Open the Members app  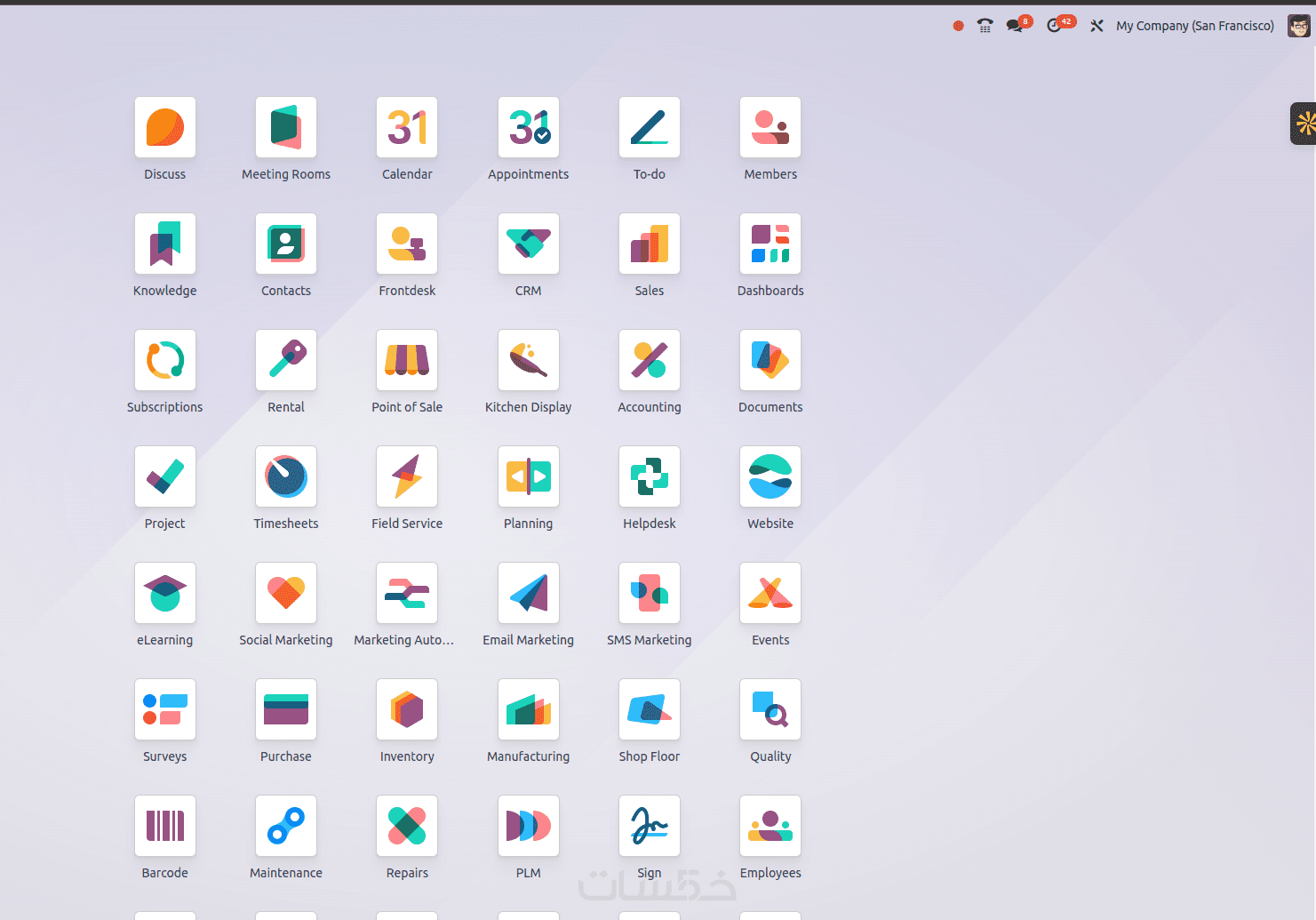click(x=770, y=127)
